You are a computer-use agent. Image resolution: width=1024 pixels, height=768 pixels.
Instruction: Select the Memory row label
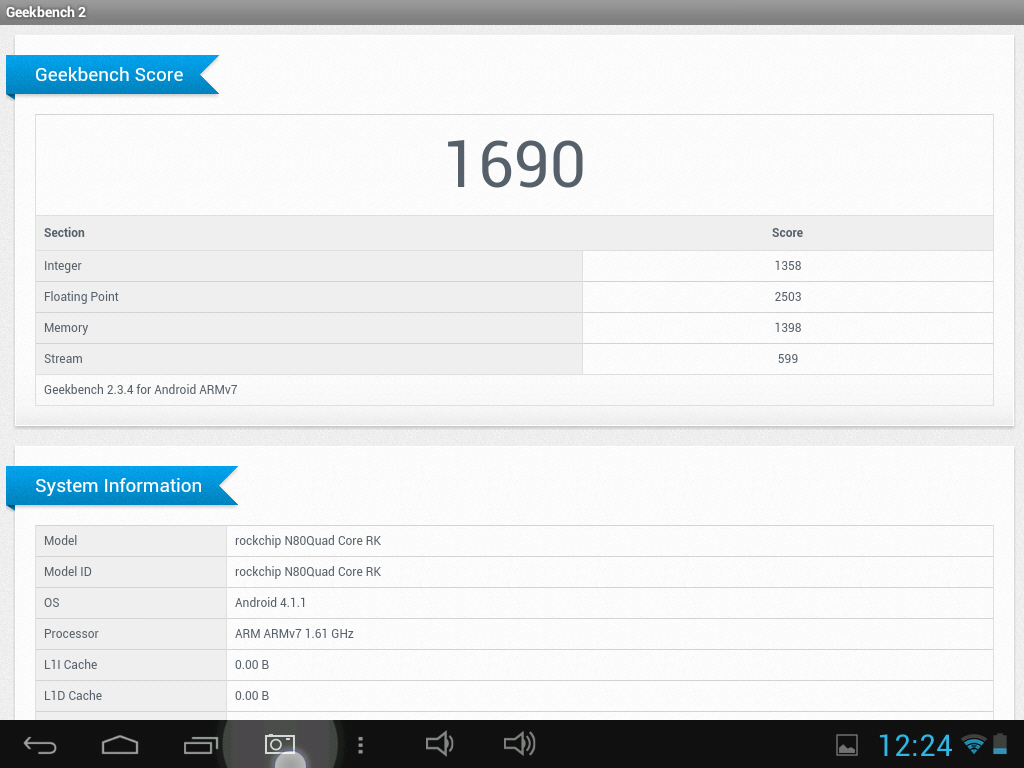pyautogui.click(x=66, y=328)
